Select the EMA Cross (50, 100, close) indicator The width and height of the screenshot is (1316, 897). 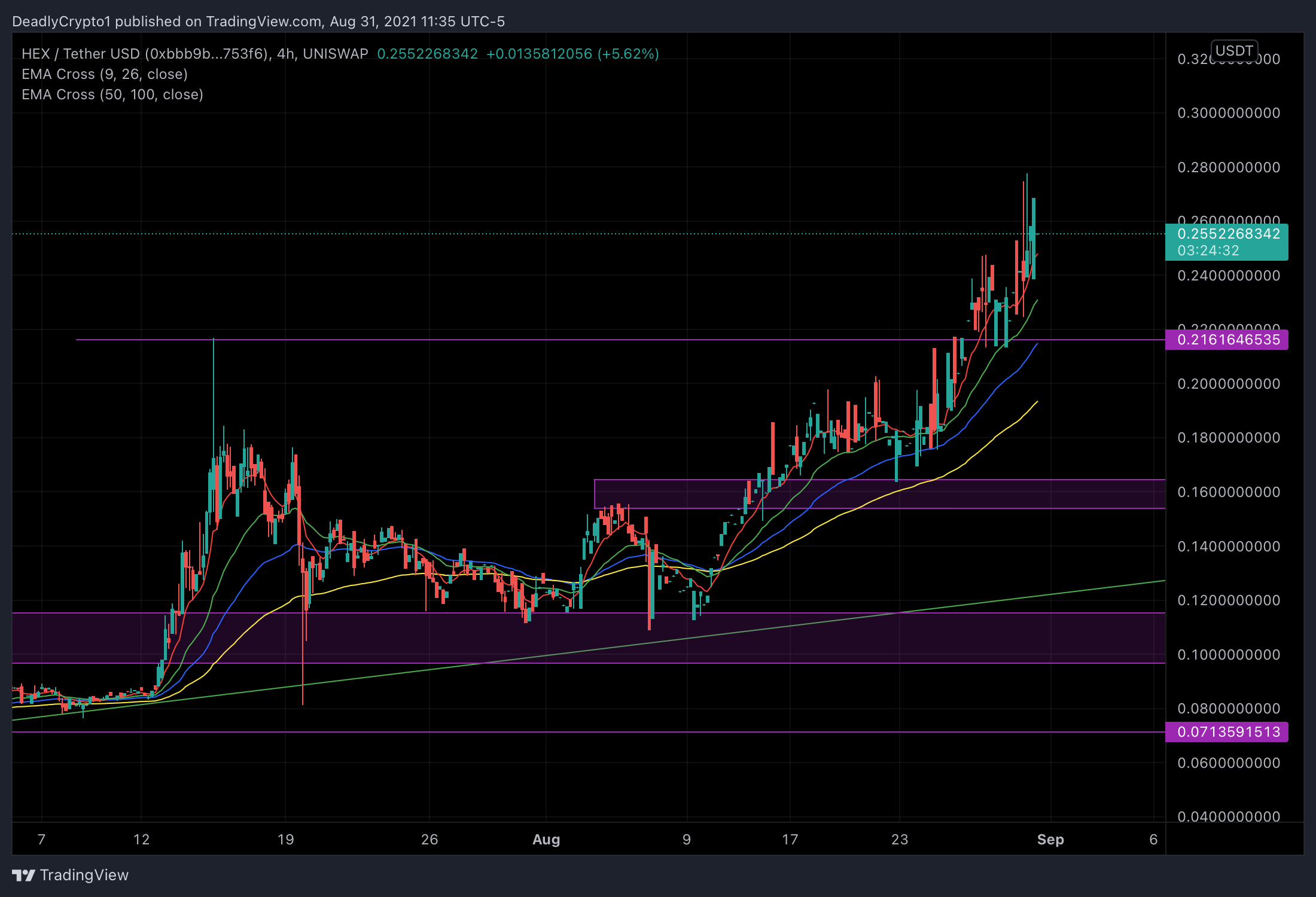click(x=112, y=94)
